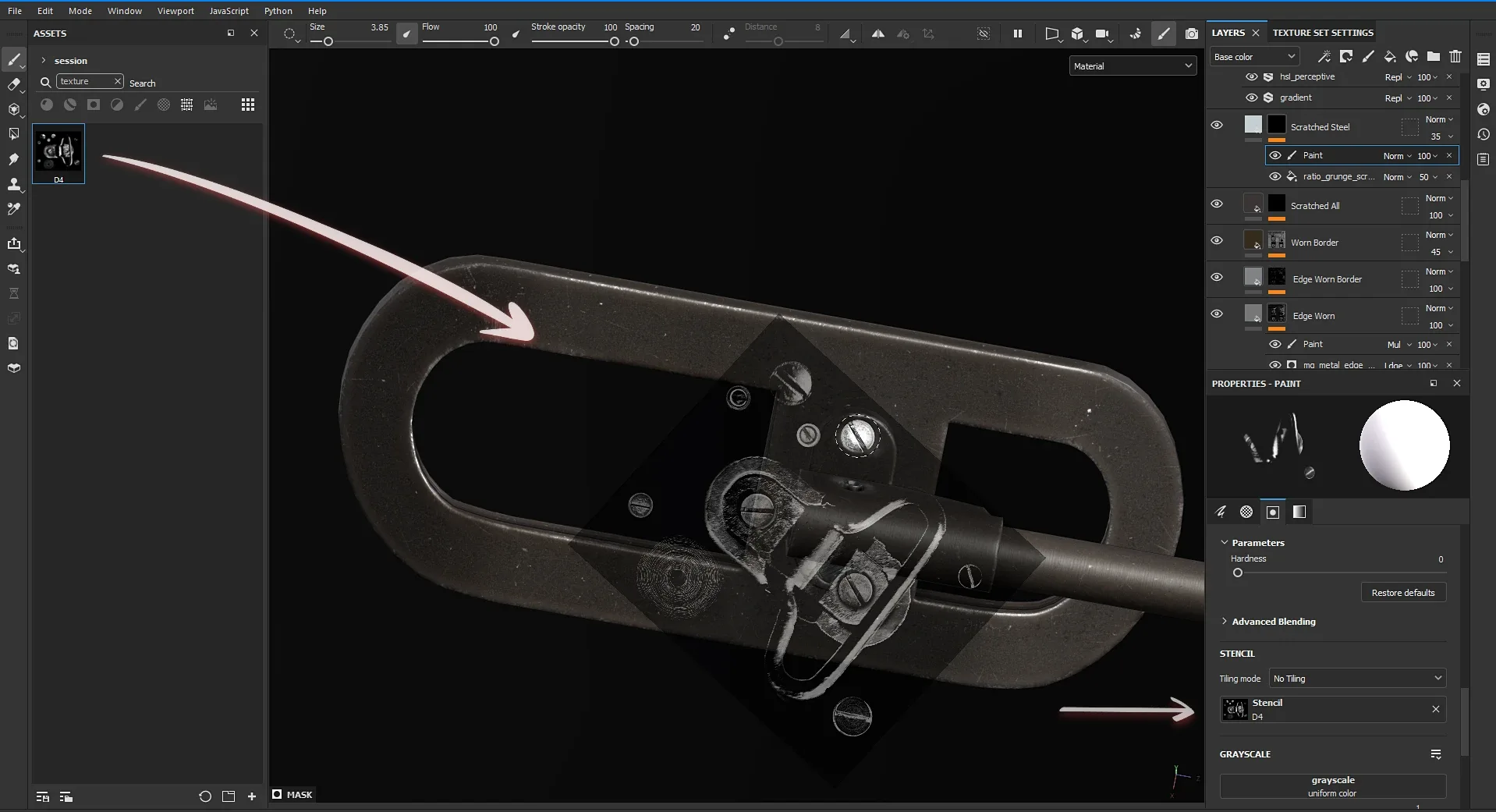
Task: Open the Material display mode dropdown
Action: point(1133,66)
